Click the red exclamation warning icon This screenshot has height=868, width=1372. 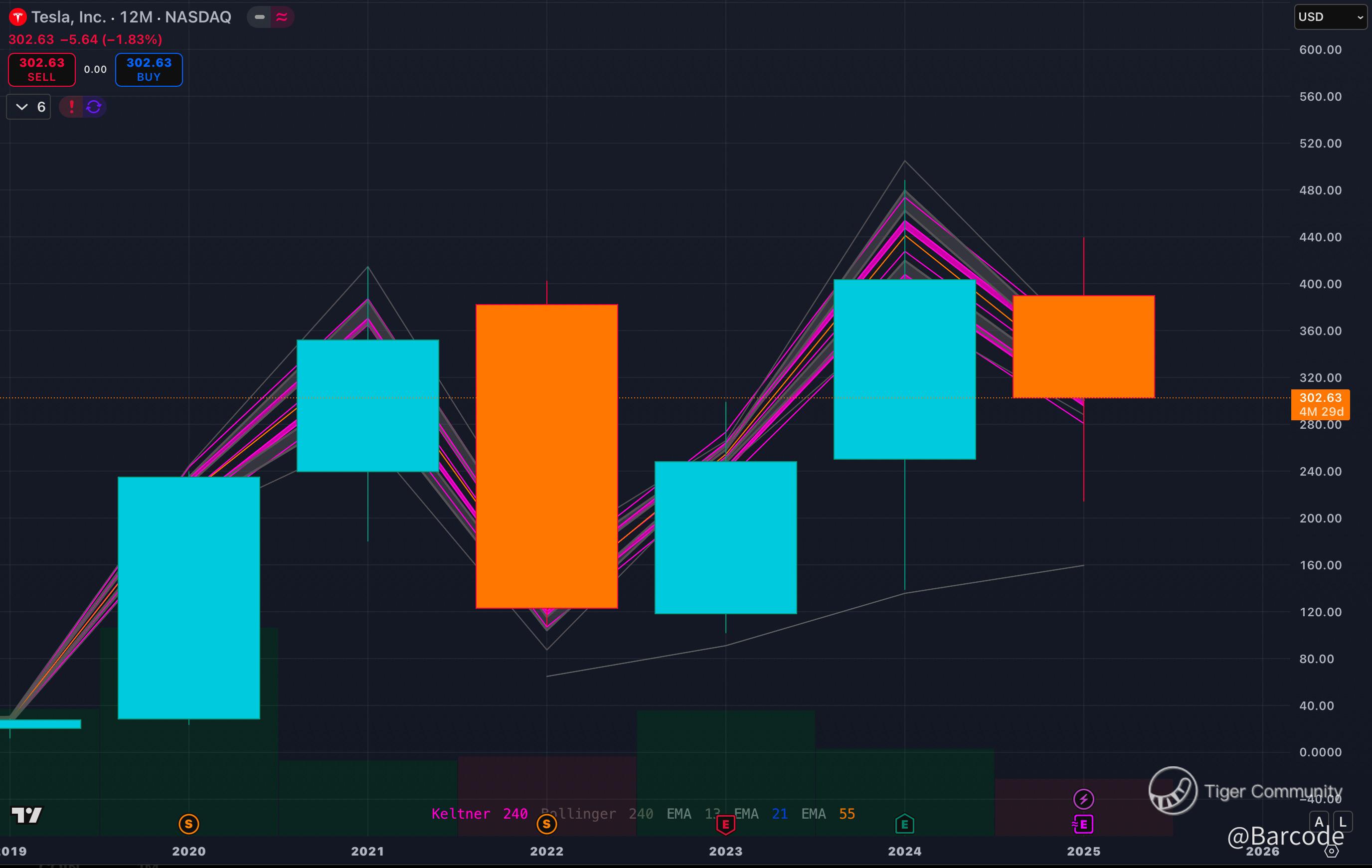71,107
